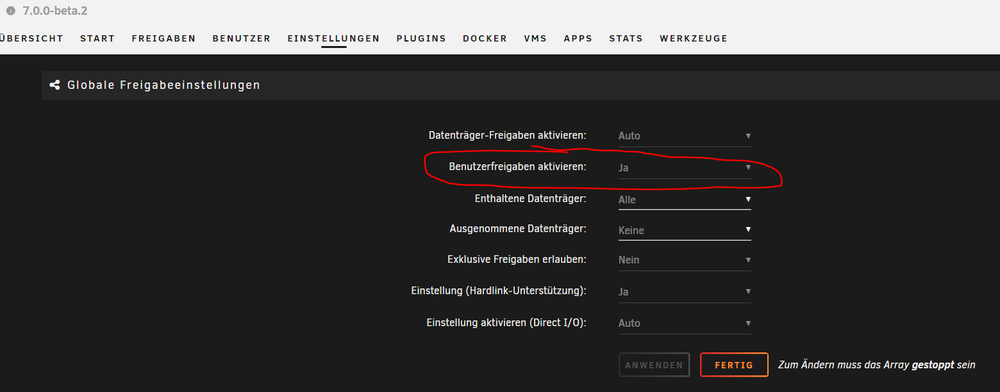Click the FERTIG button
The image size is (1000, 392).
click(x=734, y=365)
